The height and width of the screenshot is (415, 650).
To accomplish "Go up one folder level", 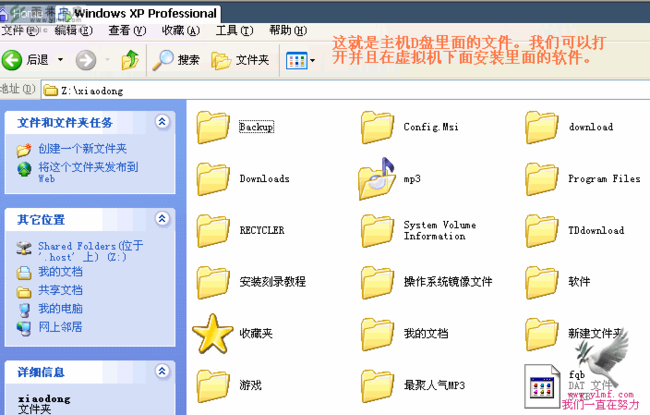I will 130,60.
